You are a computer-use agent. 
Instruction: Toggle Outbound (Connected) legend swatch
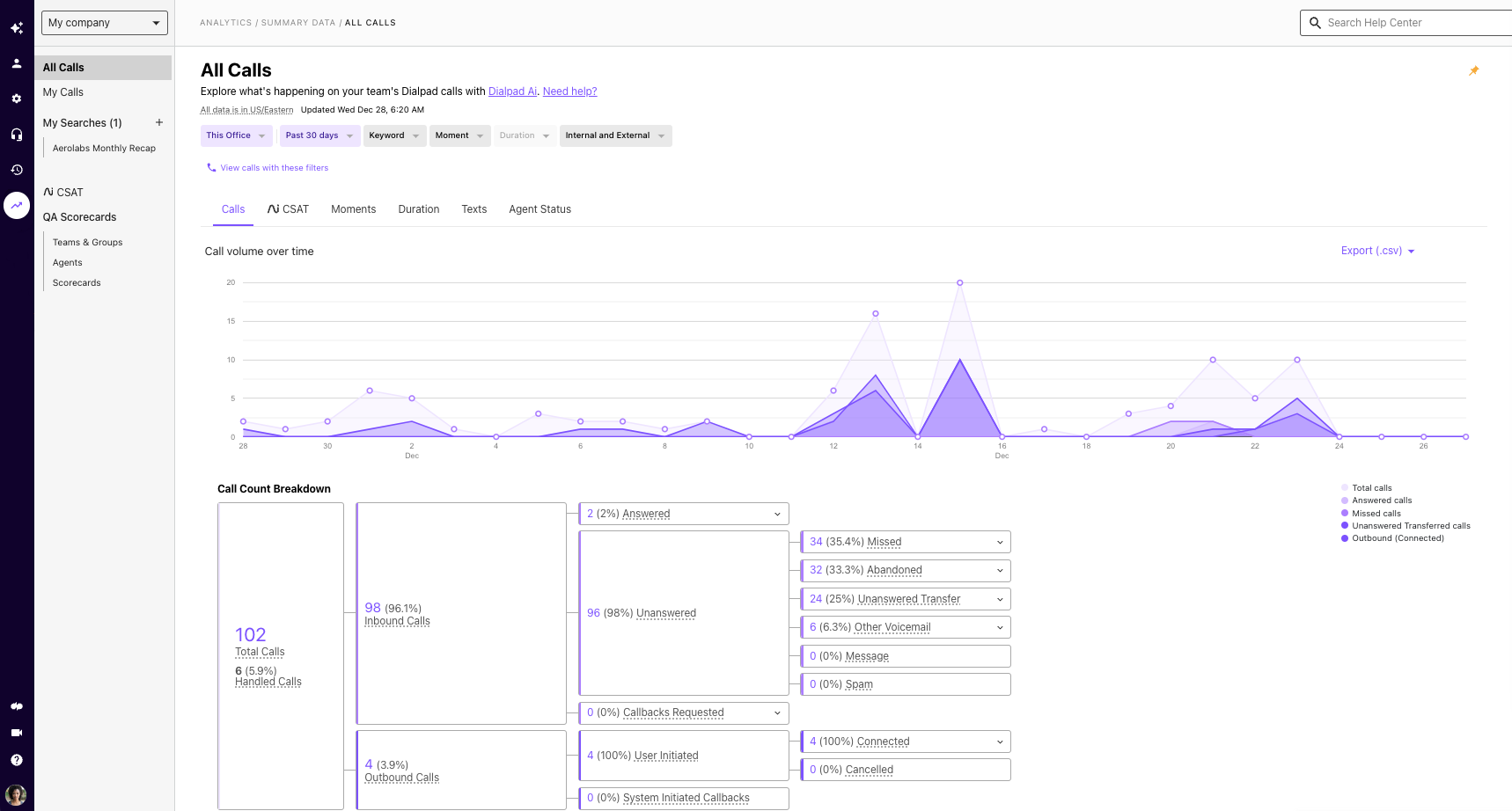click(x=1345, y=538)
